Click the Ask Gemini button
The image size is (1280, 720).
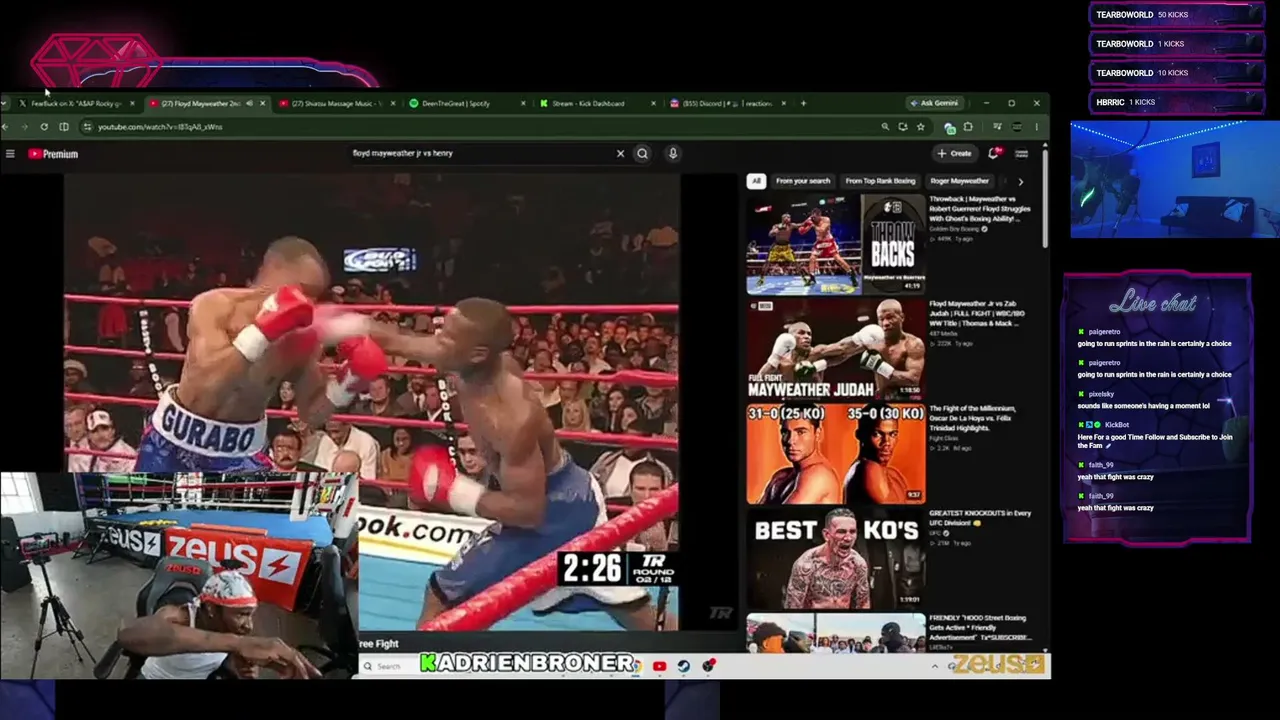[x=934, y=103]
